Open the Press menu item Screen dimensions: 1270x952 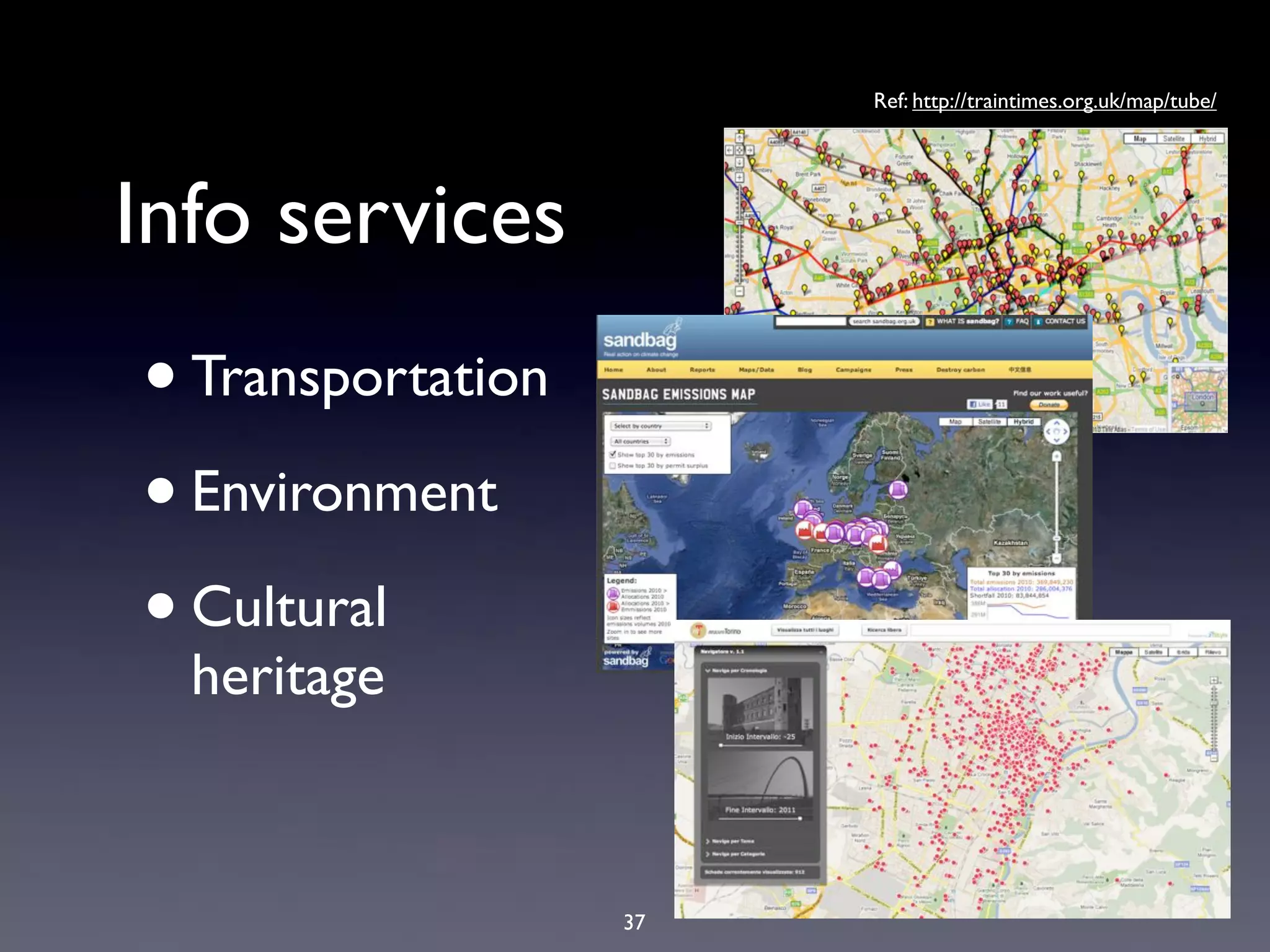[904, 369]
